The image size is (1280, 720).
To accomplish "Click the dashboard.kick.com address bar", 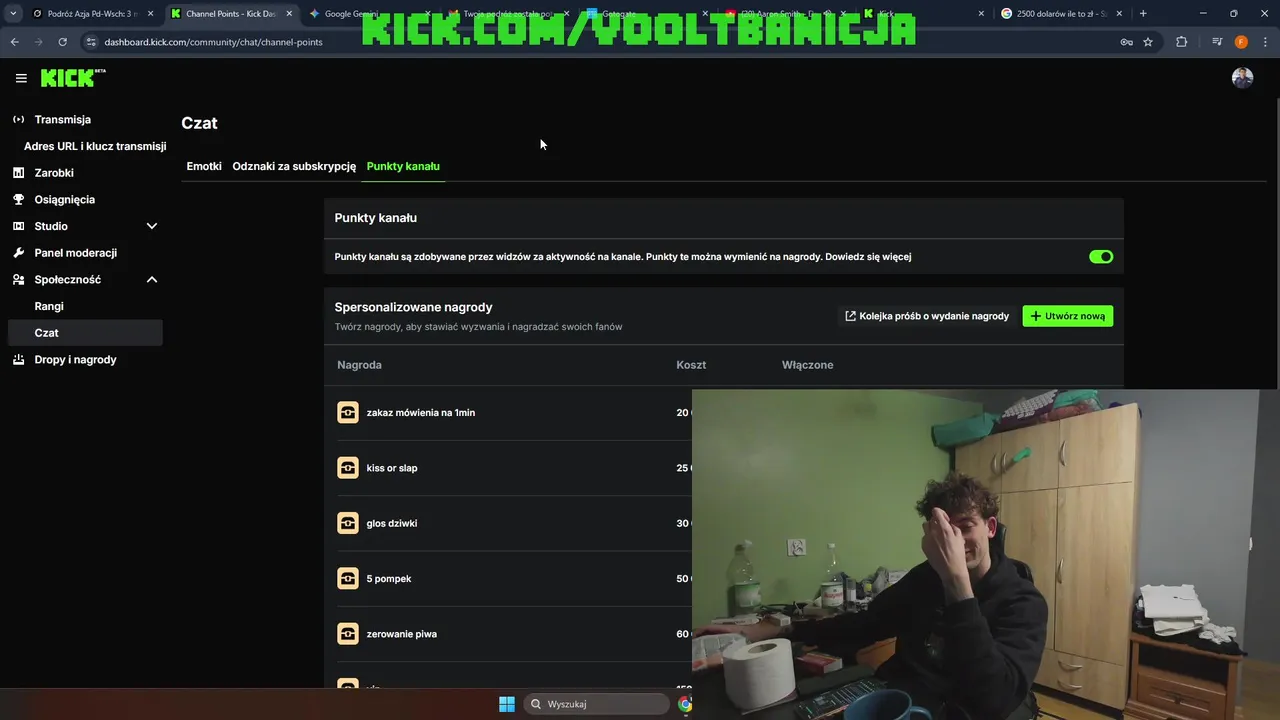I will pyautogui.click(x=600, y=42).
